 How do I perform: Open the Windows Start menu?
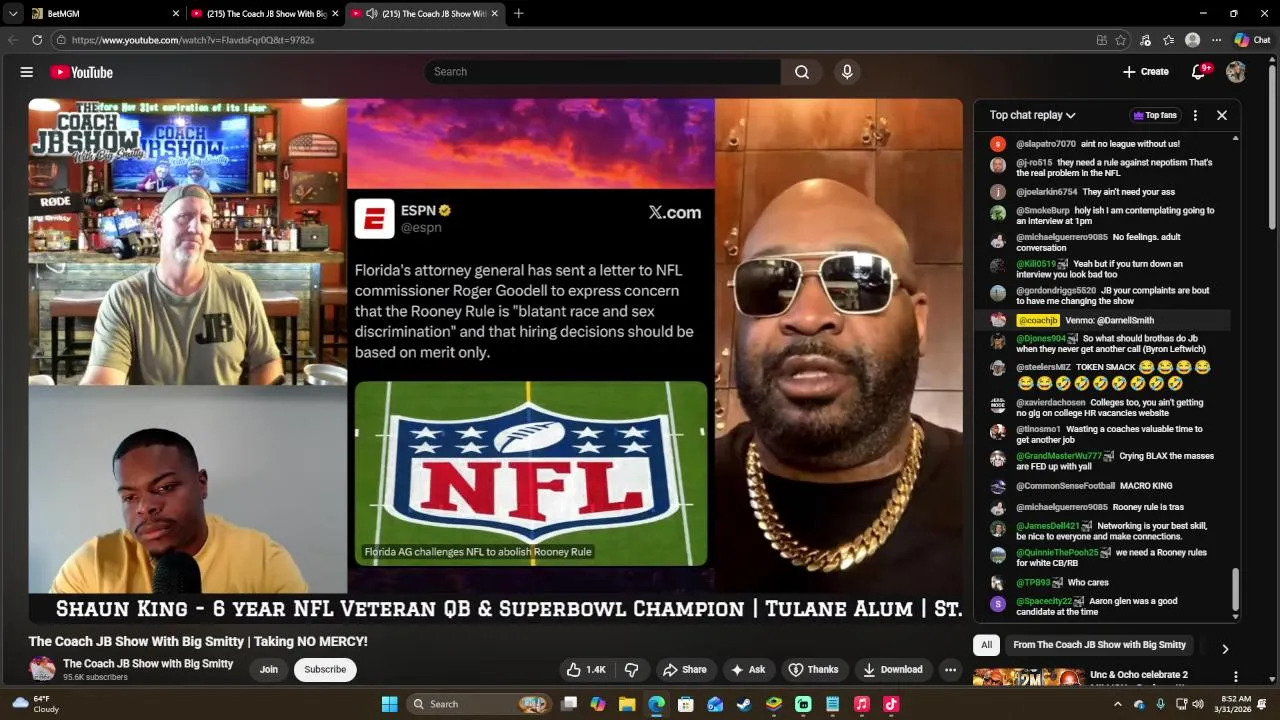click(x=390, y=704)
